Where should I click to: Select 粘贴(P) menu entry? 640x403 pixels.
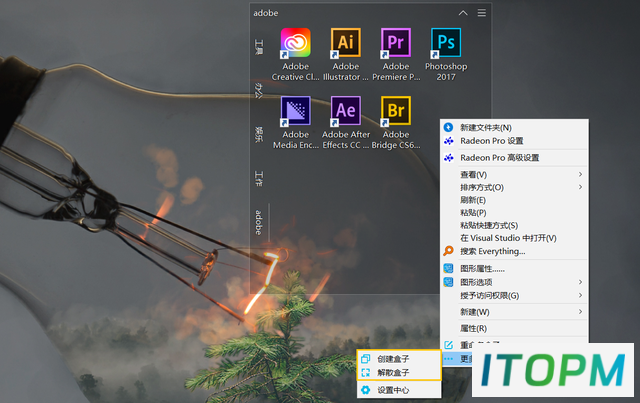point(514,213)
